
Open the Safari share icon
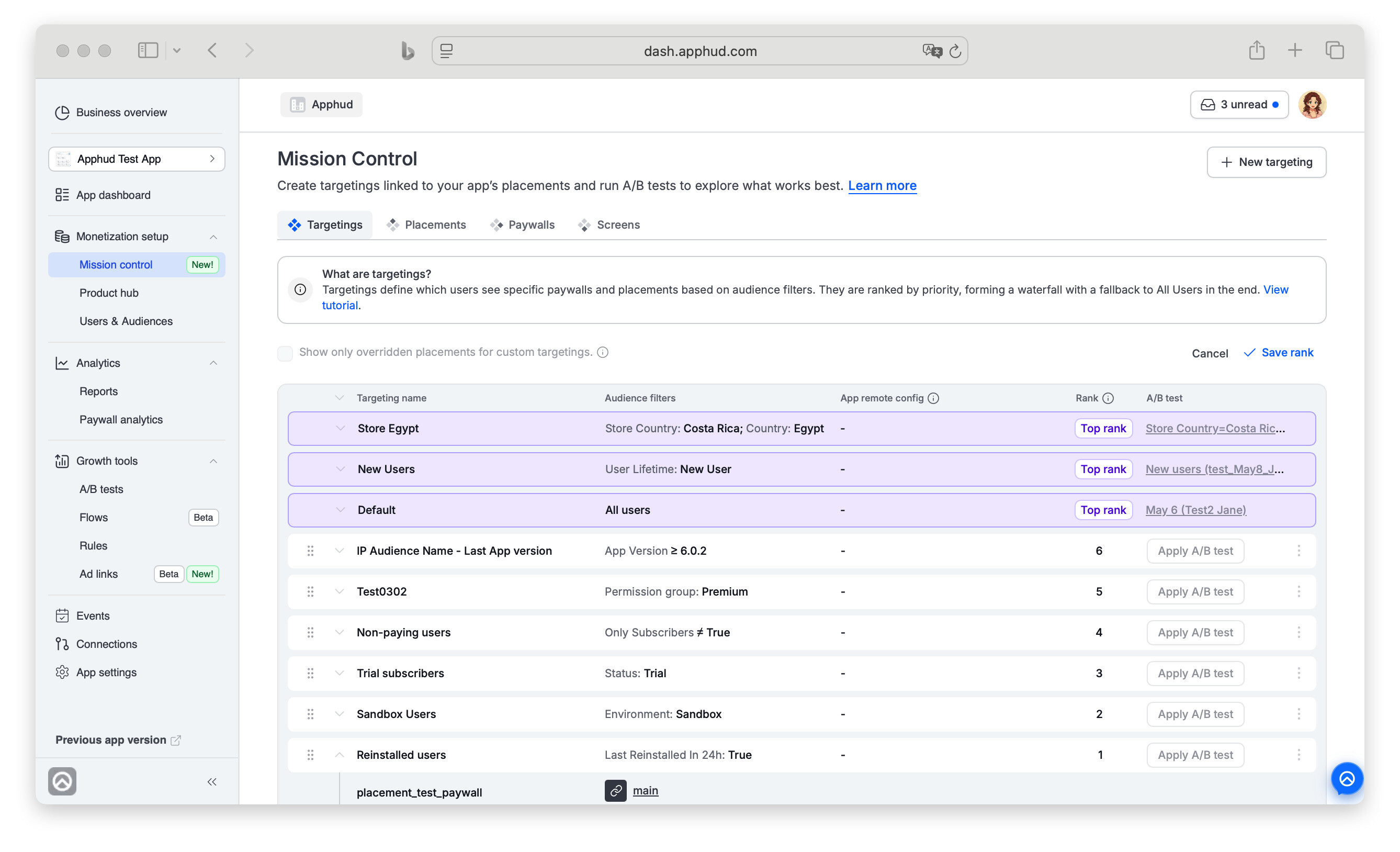tap(1256, 50)
